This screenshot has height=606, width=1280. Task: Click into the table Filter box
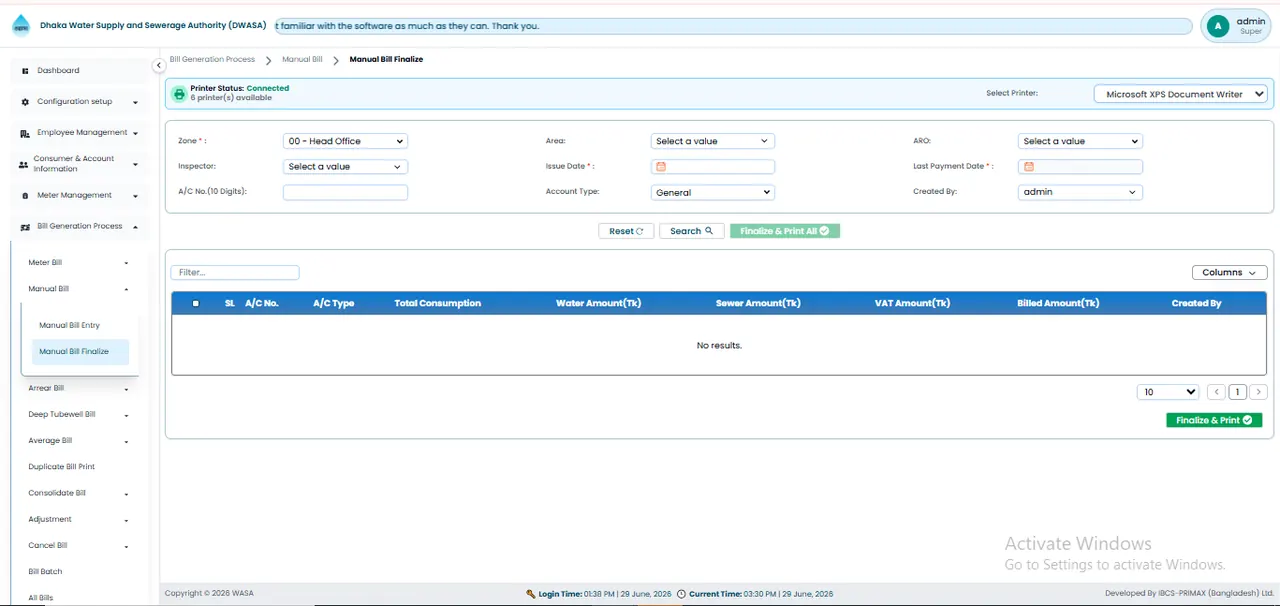pyautogui.click(x=235, y=273)
